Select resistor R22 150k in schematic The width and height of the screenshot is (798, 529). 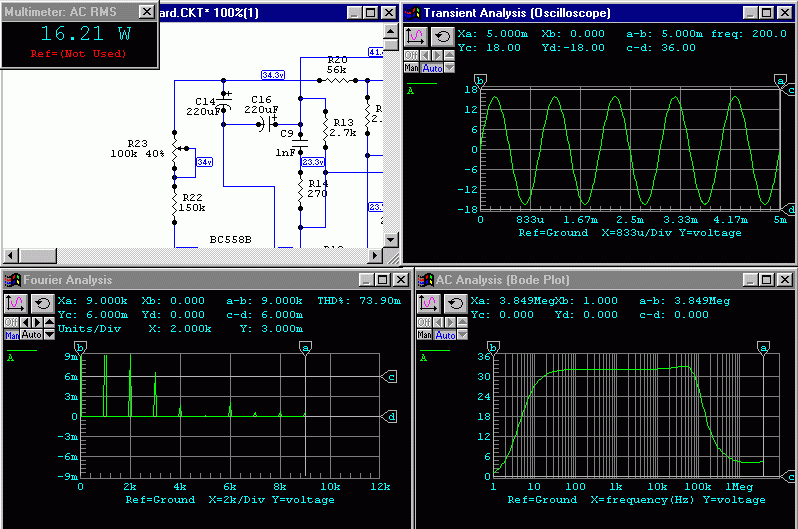tap(175, 203)
